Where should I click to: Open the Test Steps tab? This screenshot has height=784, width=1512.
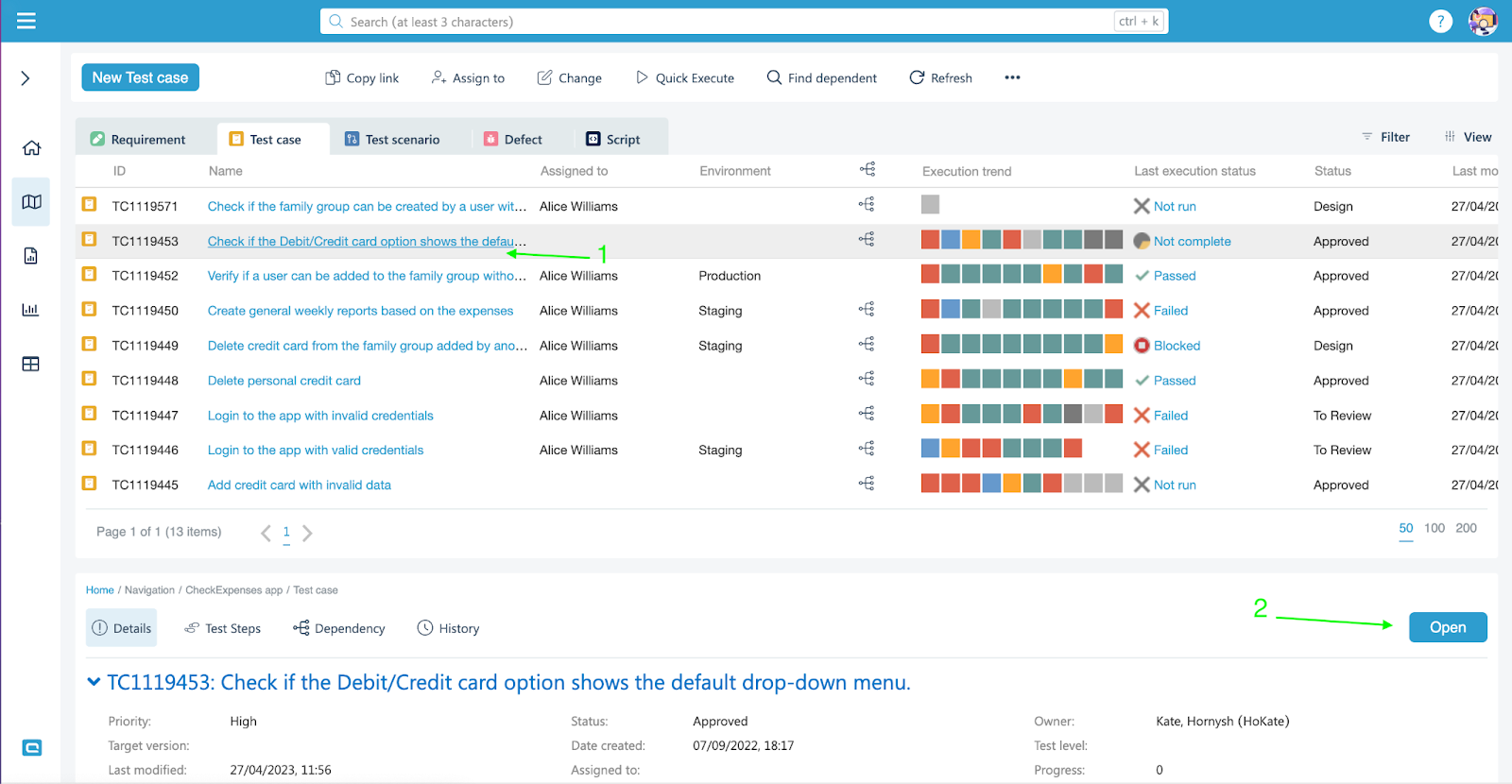[223, 628]
